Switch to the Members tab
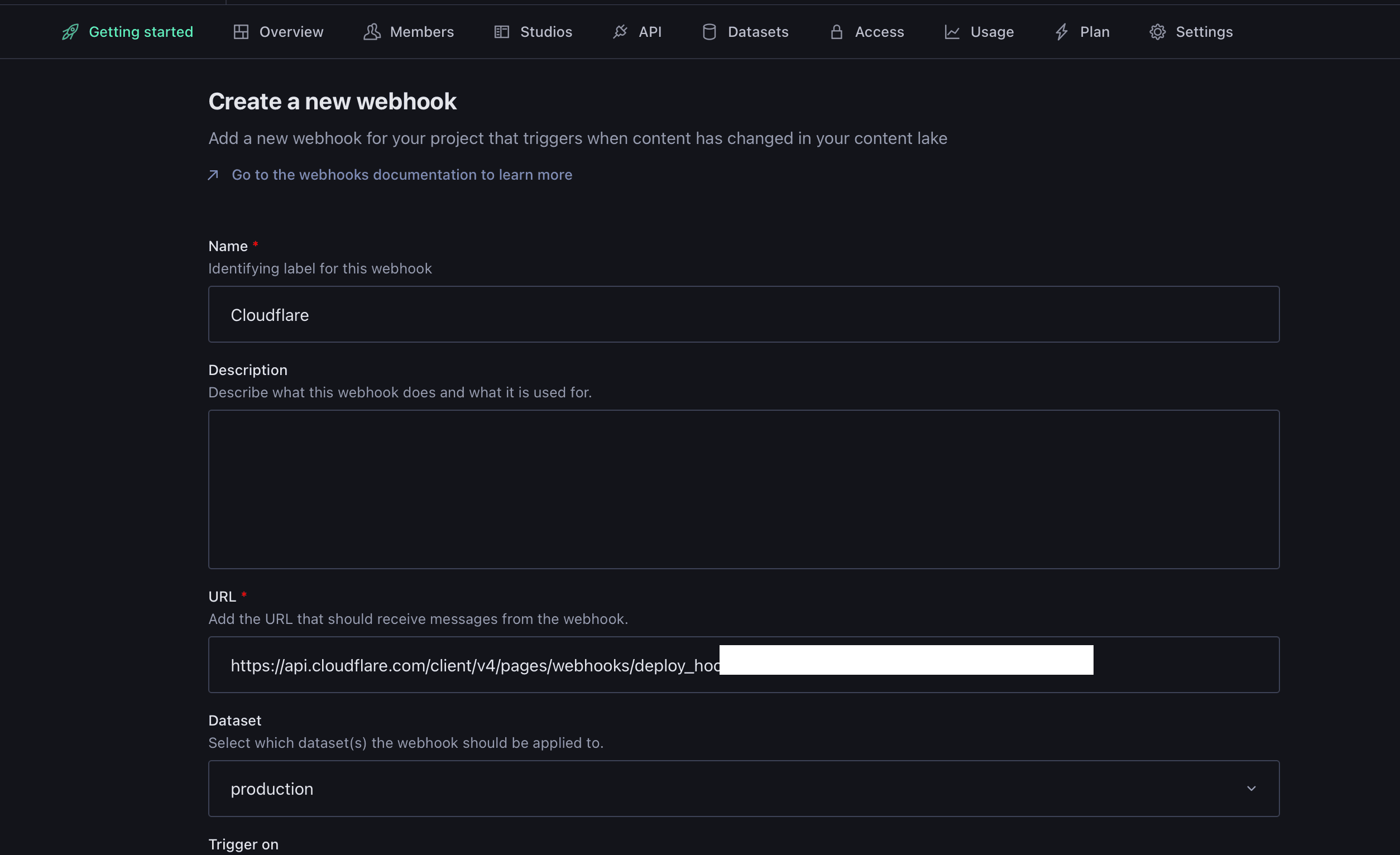Image resolution: width=1400 pixels, height=855 pixels. pyautogui.click(x=421, y=32)
